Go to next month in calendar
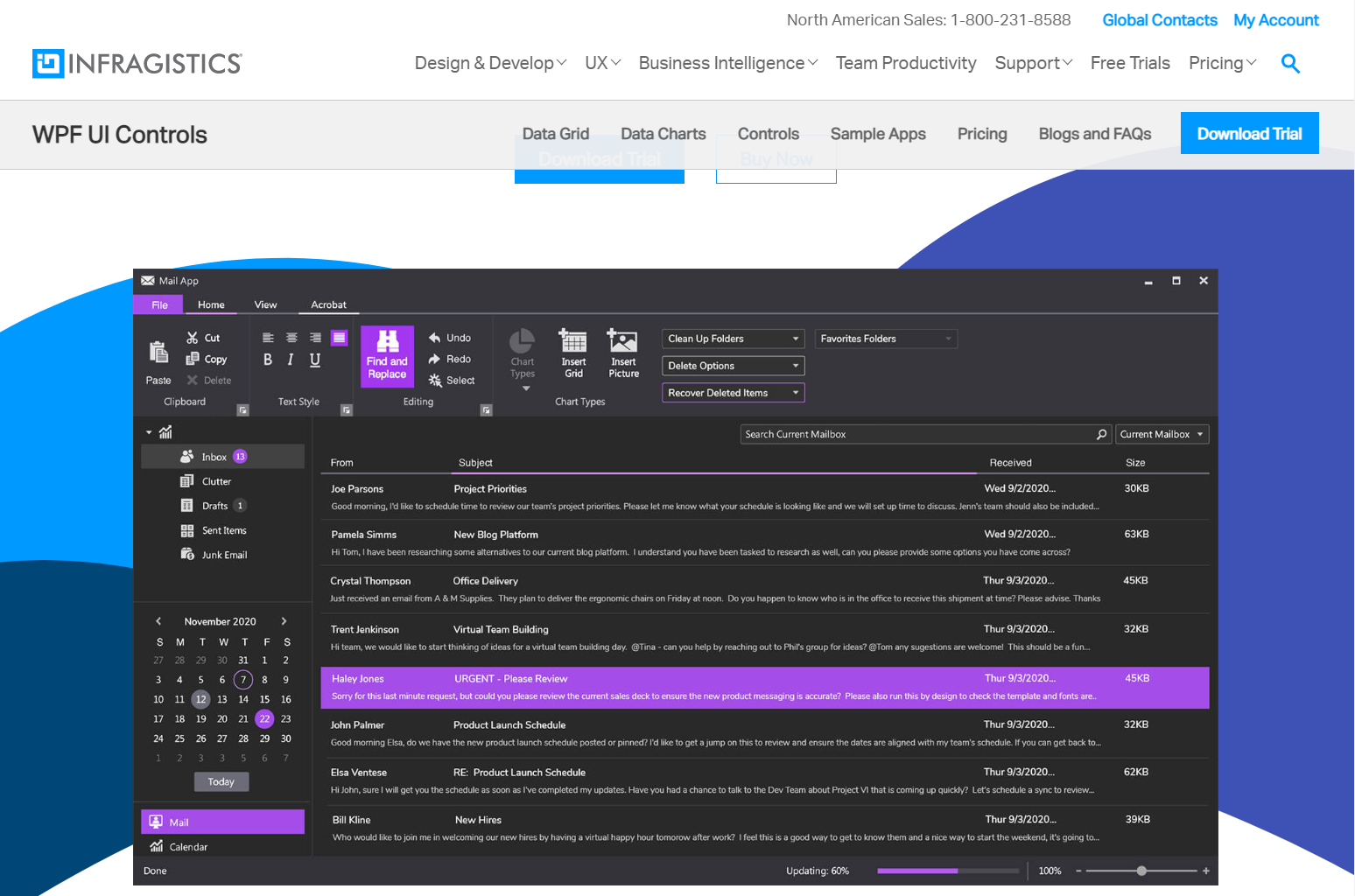Screen dimensions: 1355x896 pos(284,621)
